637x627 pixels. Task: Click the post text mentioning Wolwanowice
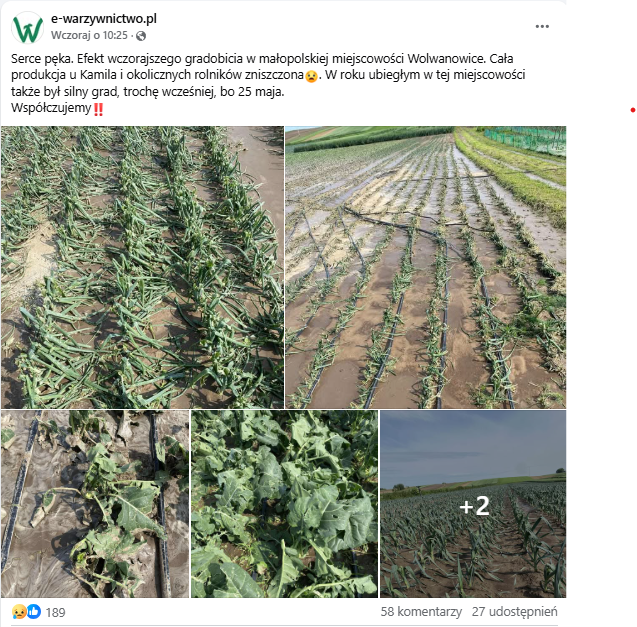click(x=268, y=75)
